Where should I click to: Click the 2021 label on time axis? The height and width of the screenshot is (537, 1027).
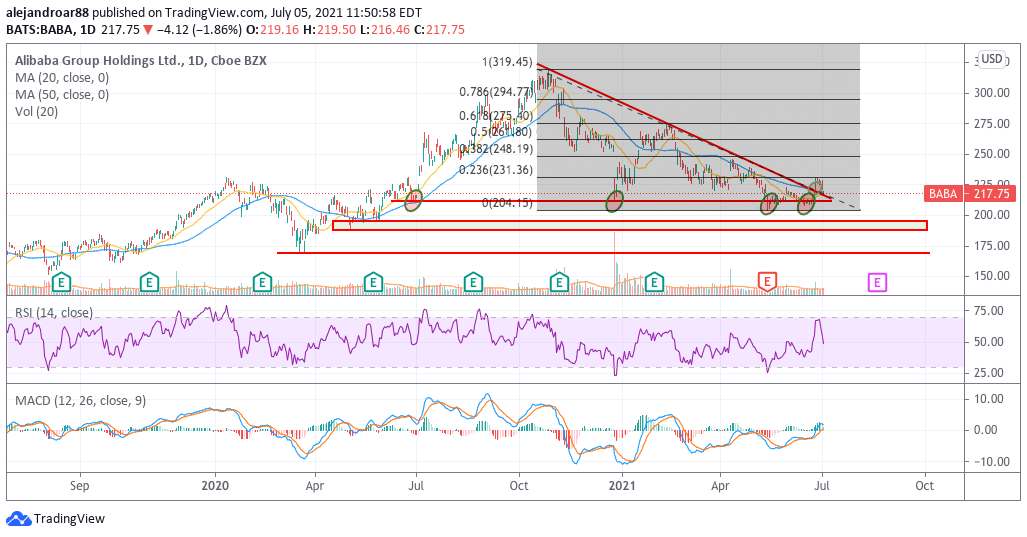tap(622, 486)
